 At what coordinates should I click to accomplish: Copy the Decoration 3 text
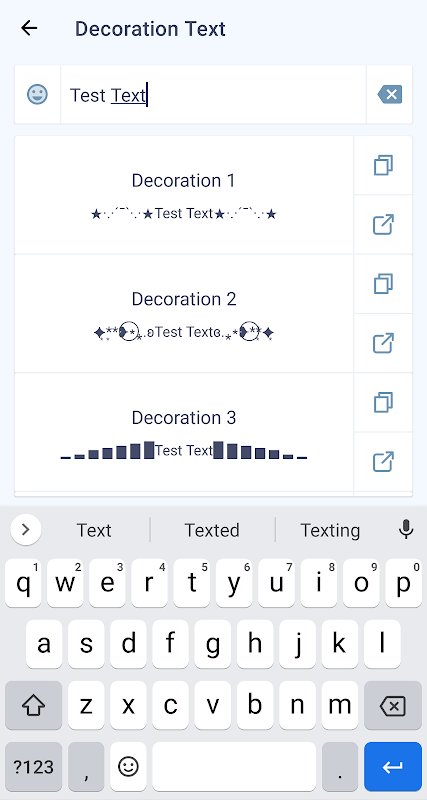[383, 403]
